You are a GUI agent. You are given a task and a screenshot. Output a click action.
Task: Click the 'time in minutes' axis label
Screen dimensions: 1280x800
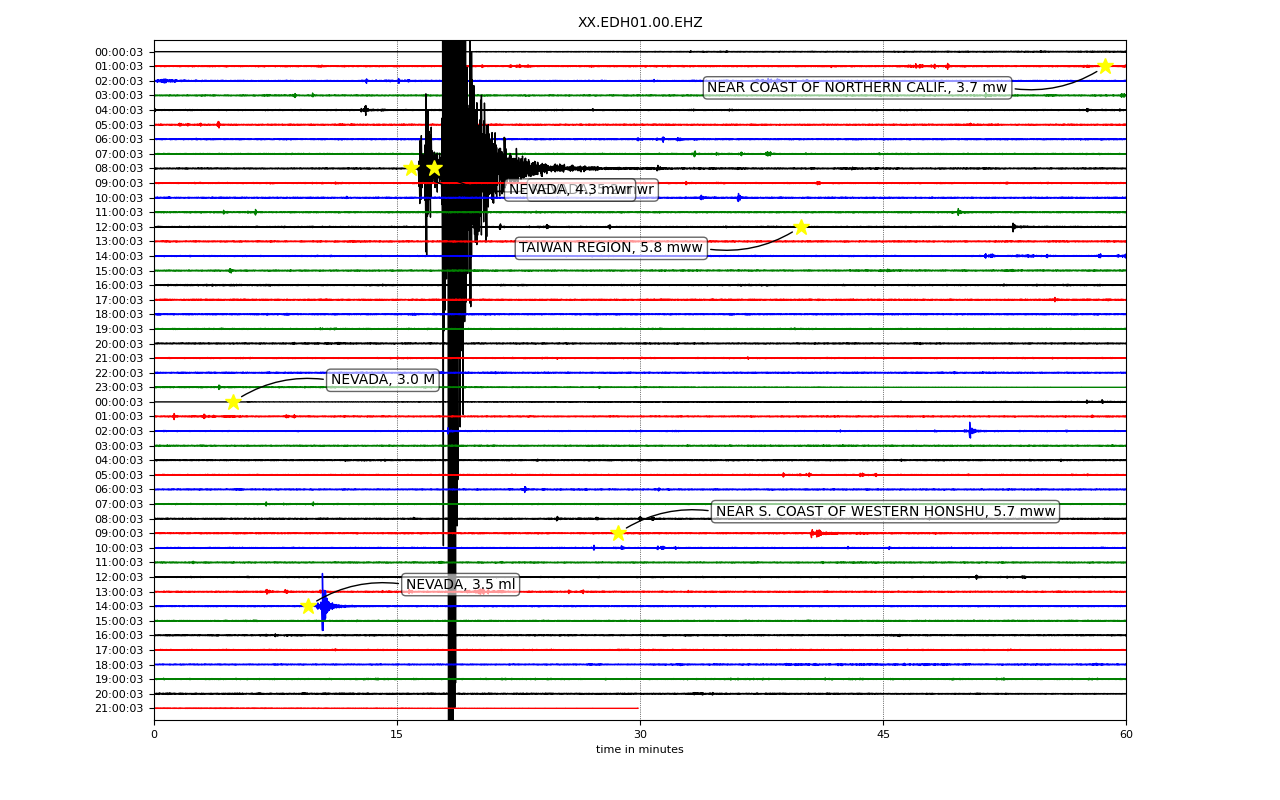[640, 750]
